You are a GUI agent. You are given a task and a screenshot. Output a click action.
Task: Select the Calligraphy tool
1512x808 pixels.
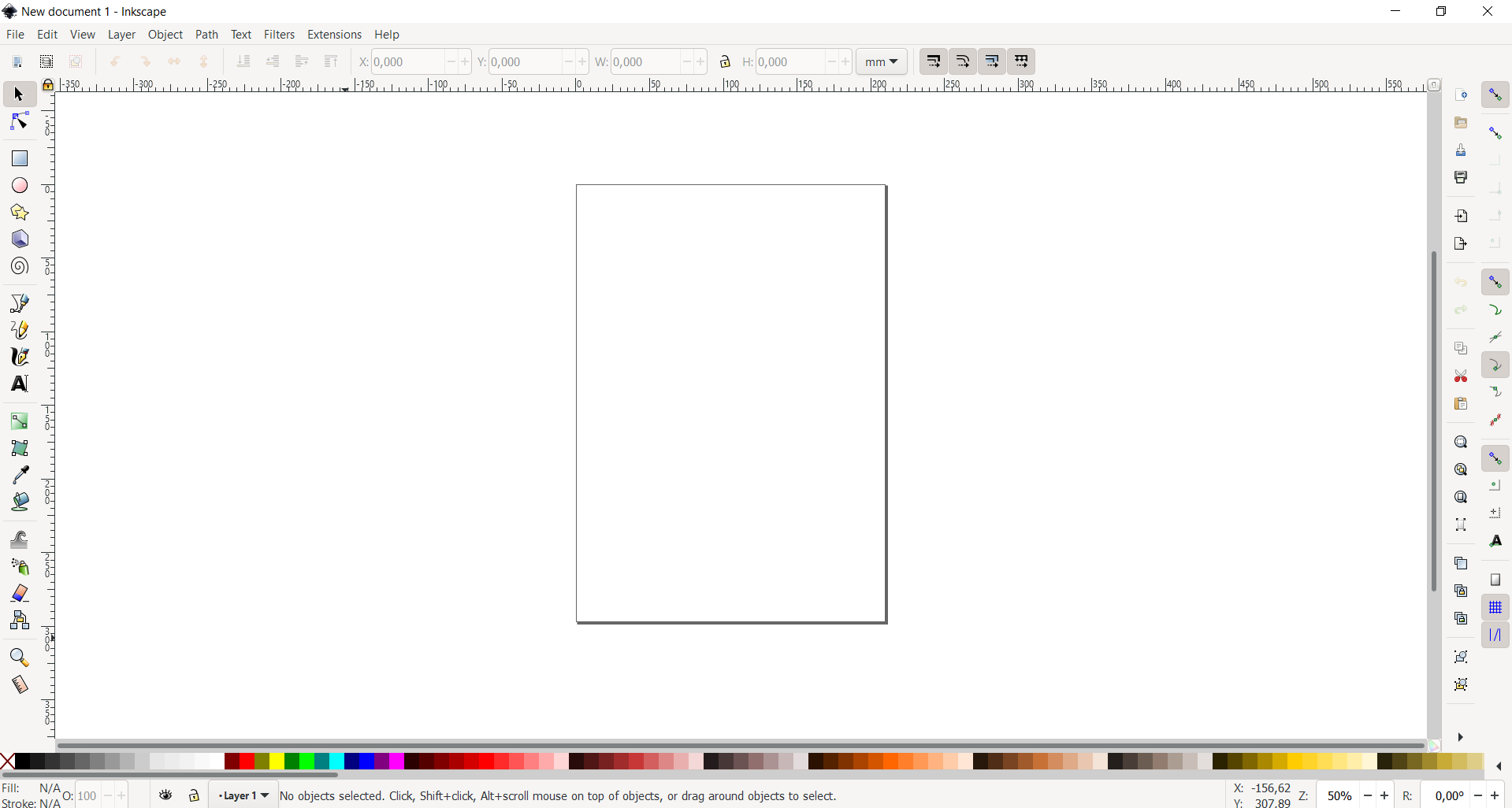pyautogui.click(x=20, y=357)
